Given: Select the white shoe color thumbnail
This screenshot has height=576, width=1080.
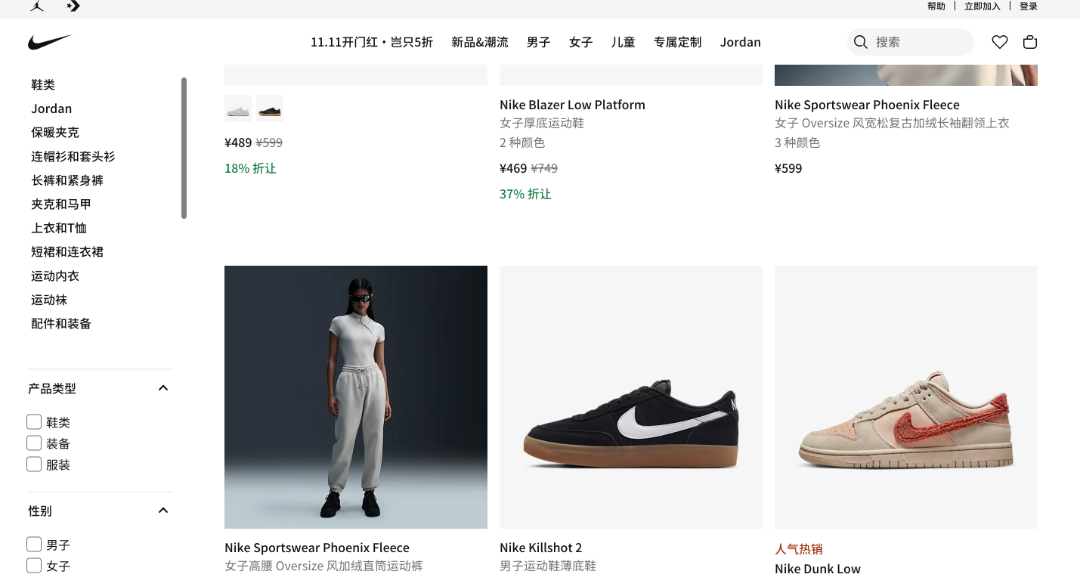Looking at the screenshot, I should pos(238,109).
